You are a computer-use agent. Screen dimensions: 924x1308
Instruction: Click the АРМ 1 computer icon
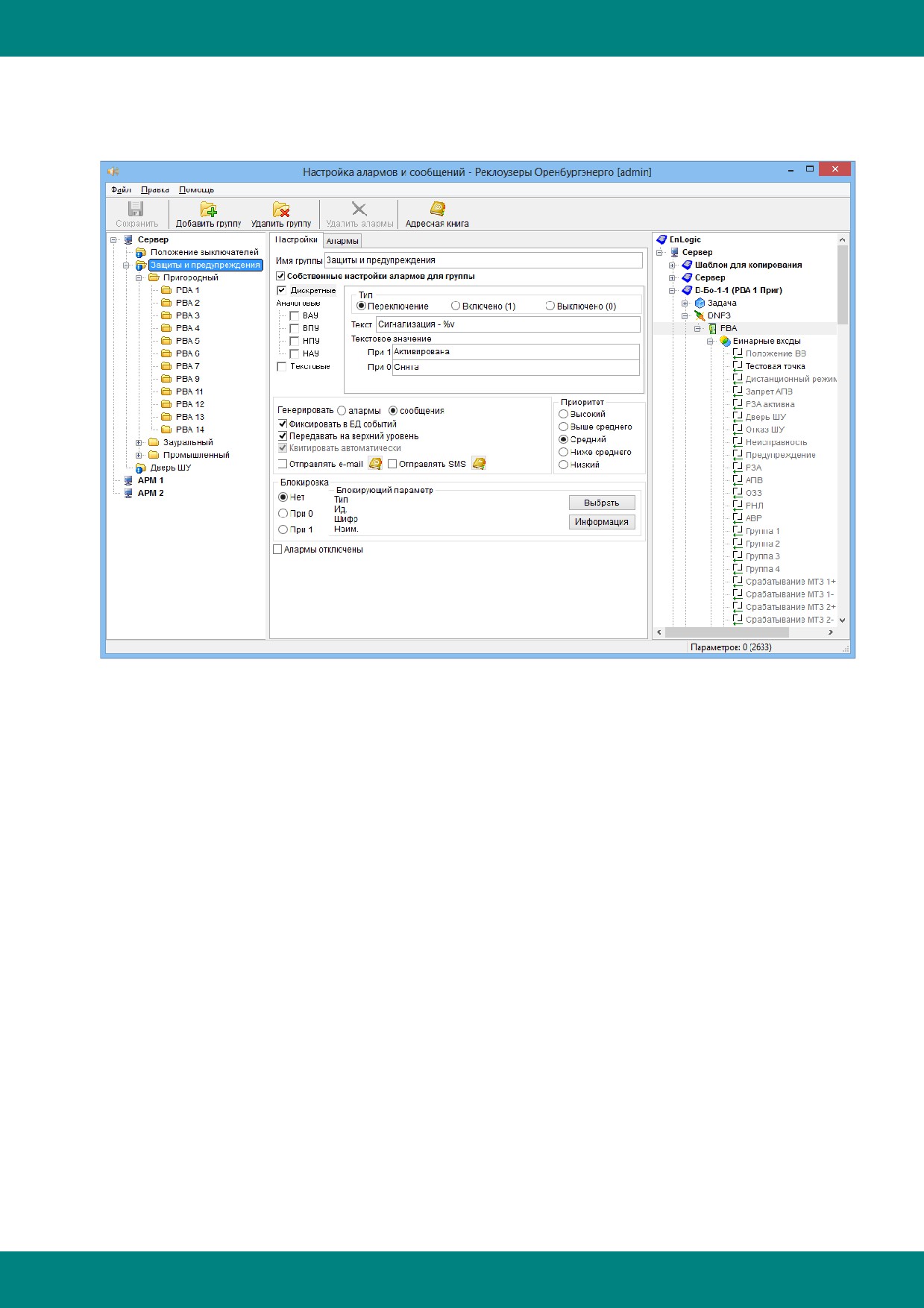(x=128, y=480)
